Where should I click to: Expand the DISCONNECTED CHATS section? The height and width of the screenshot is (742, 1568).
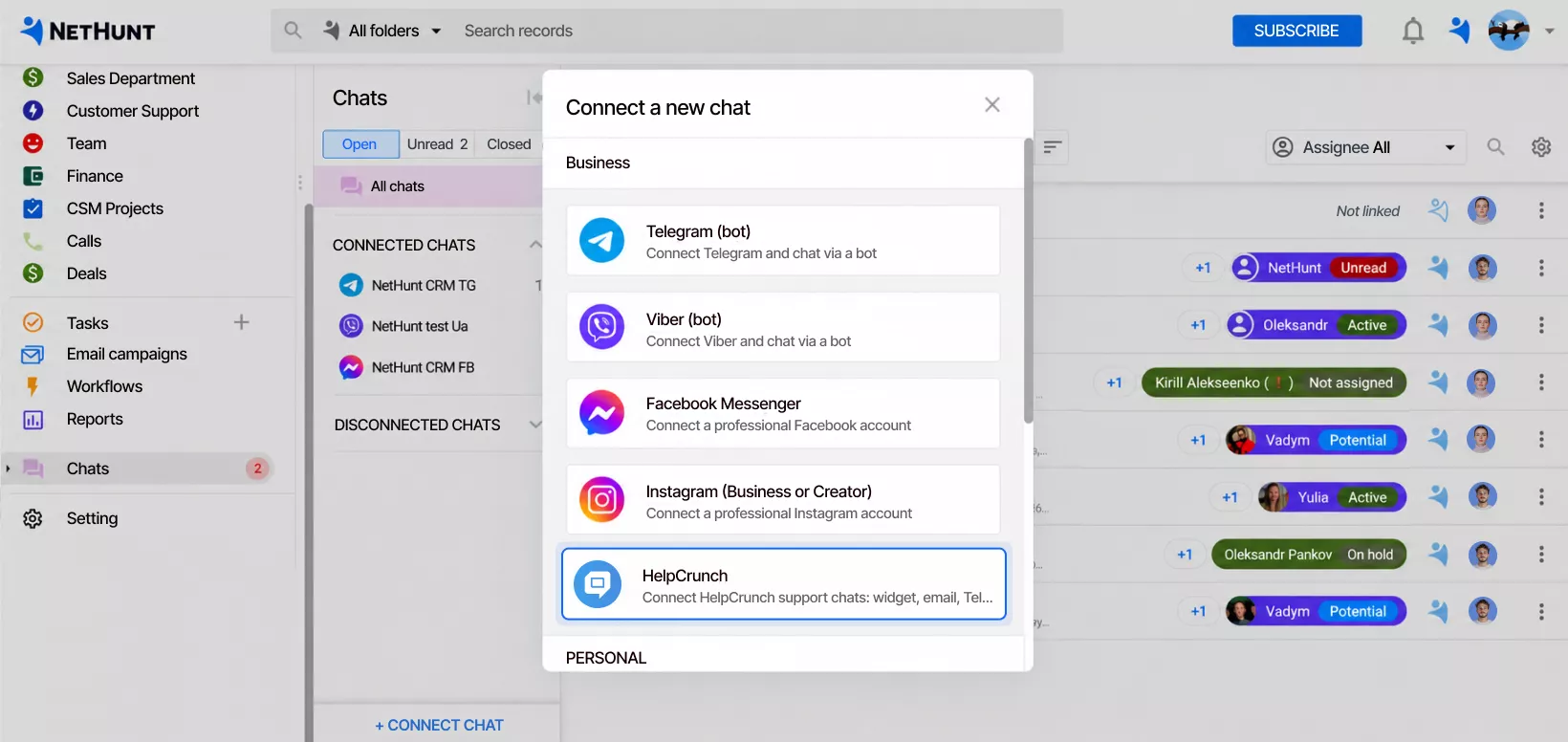534,425
